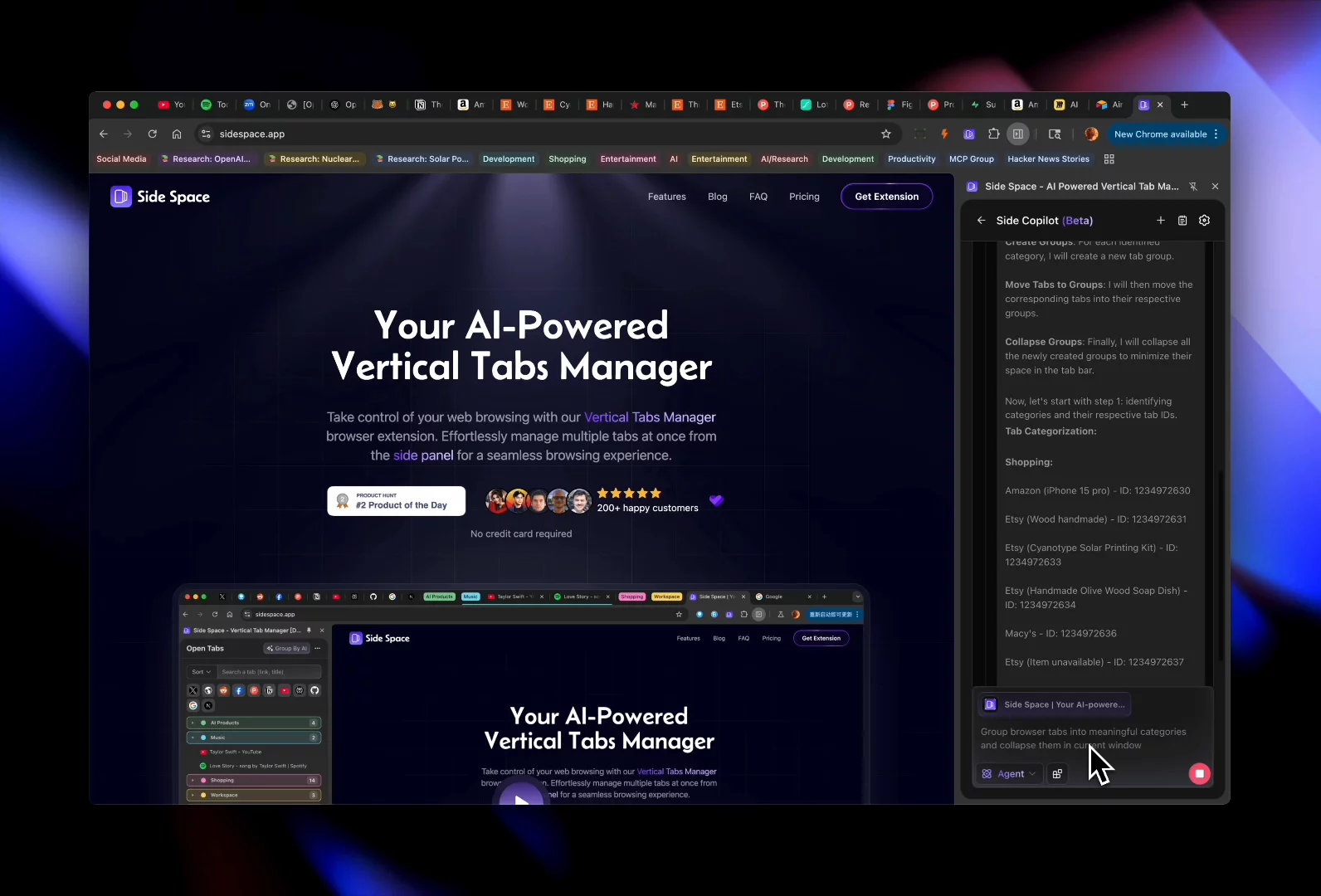Open Side Copilot settings gear
Screen dimensions: 1321x896
[x=1204, y=221]
